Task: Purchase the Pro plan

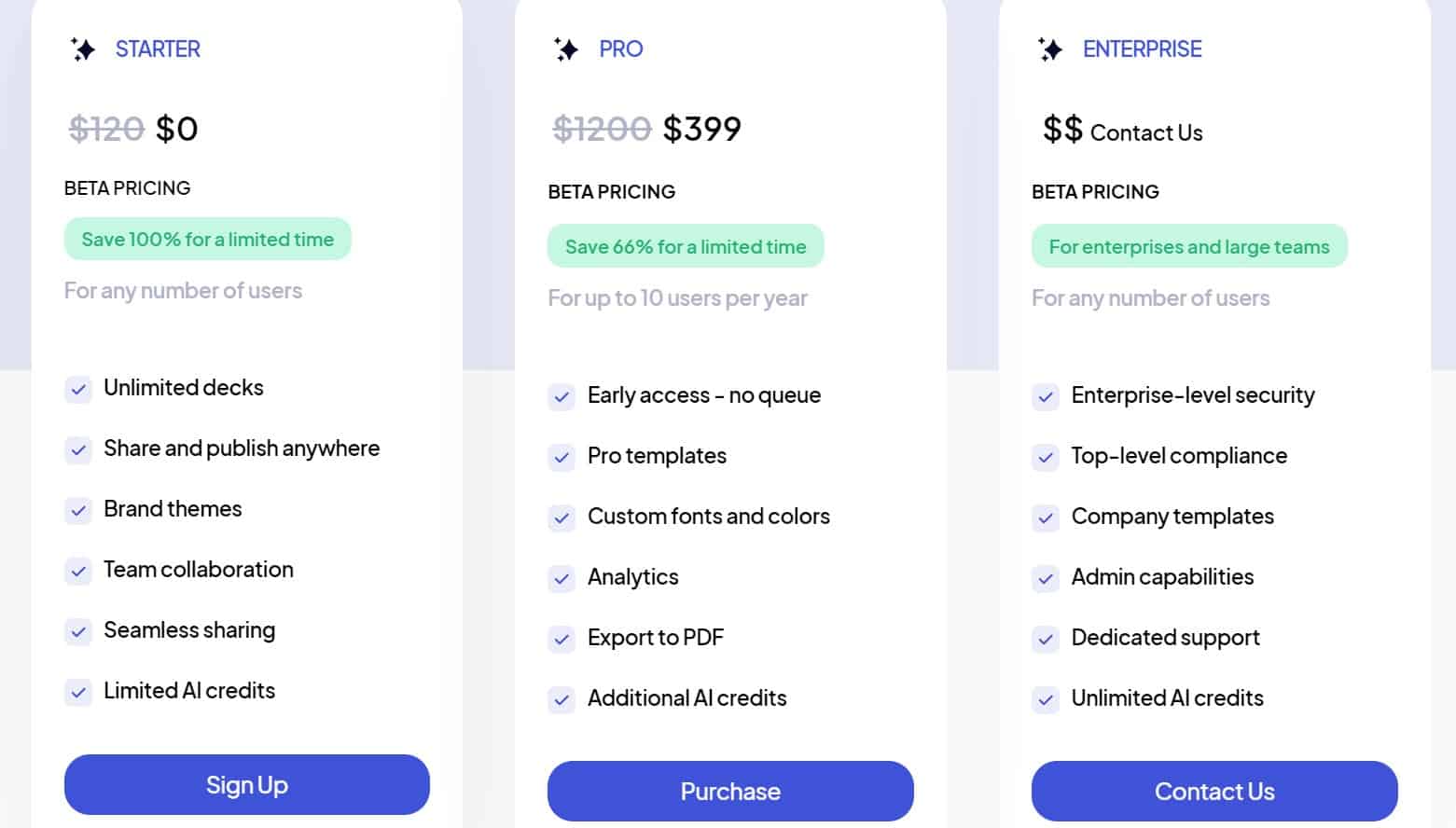Action: 730,791
